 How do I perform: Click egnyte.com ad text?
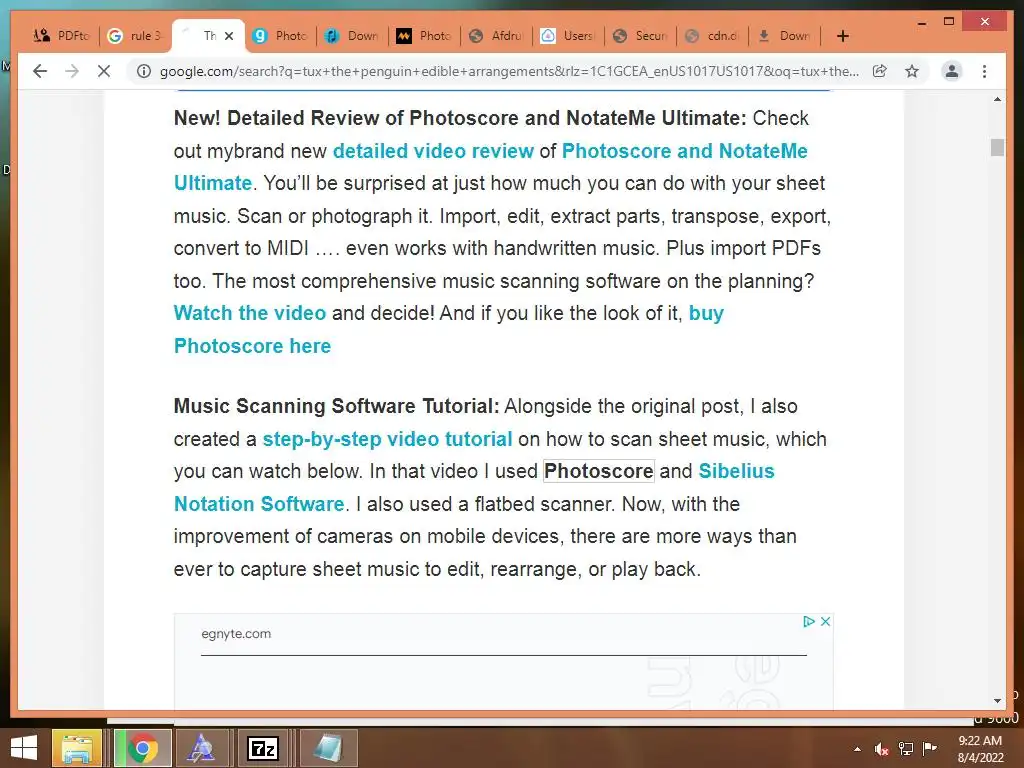(x=236, y=633)
